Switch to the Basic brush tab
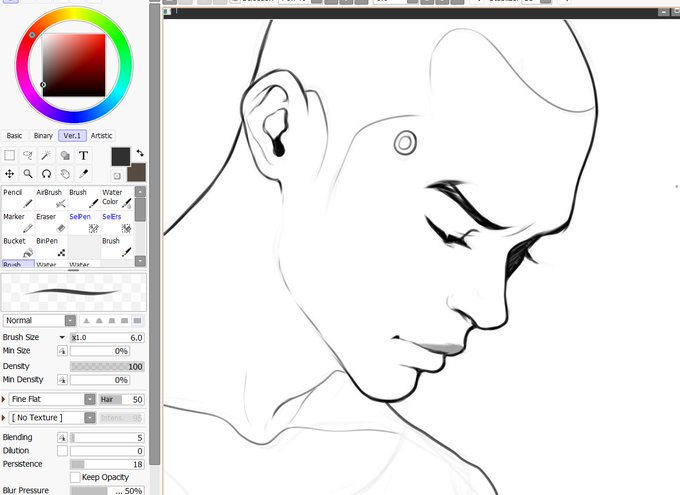The height and width of the screenshot is (495, 680). (x=14, y=136)
